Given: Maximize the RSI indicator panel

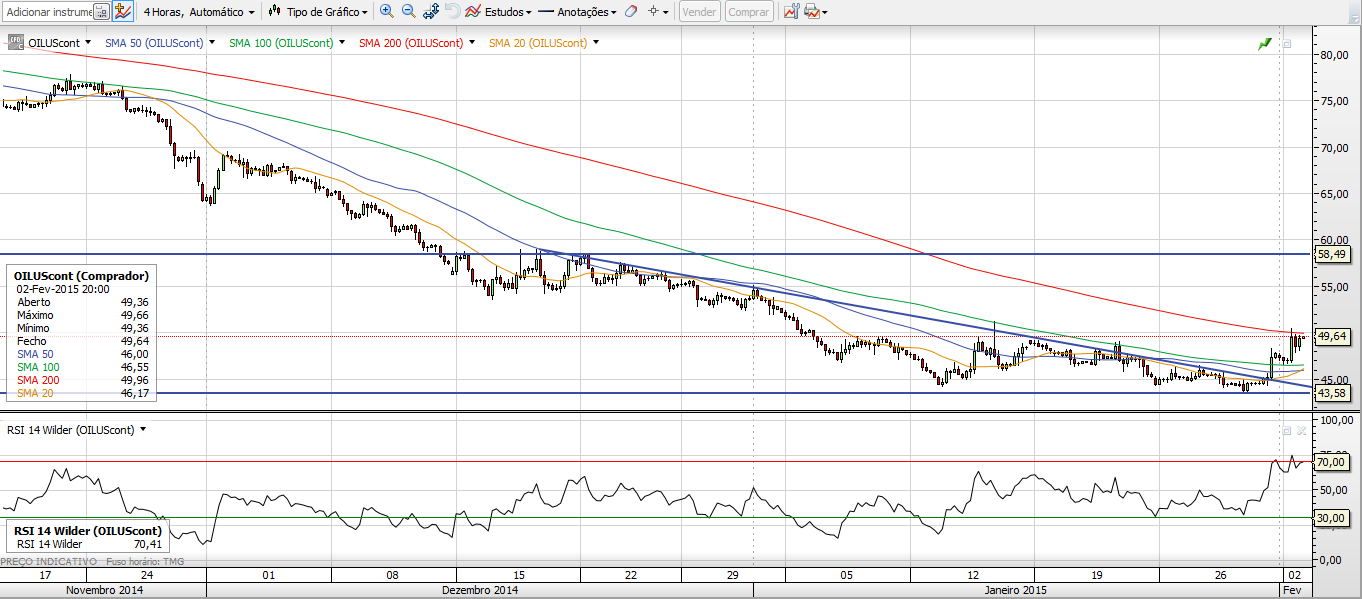Looking at the screenshot, I should coord(1287,430).
